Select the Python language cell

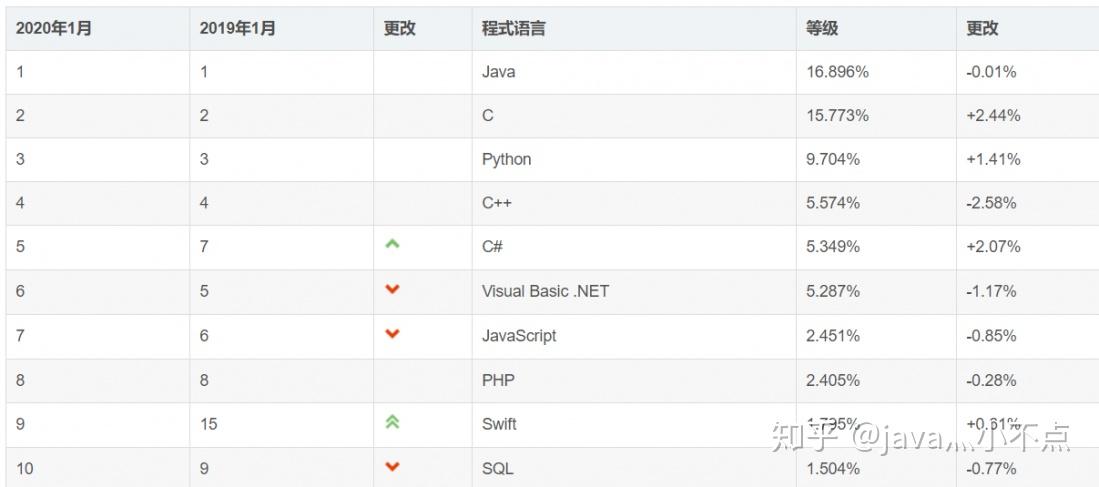[x=507, y=159]
